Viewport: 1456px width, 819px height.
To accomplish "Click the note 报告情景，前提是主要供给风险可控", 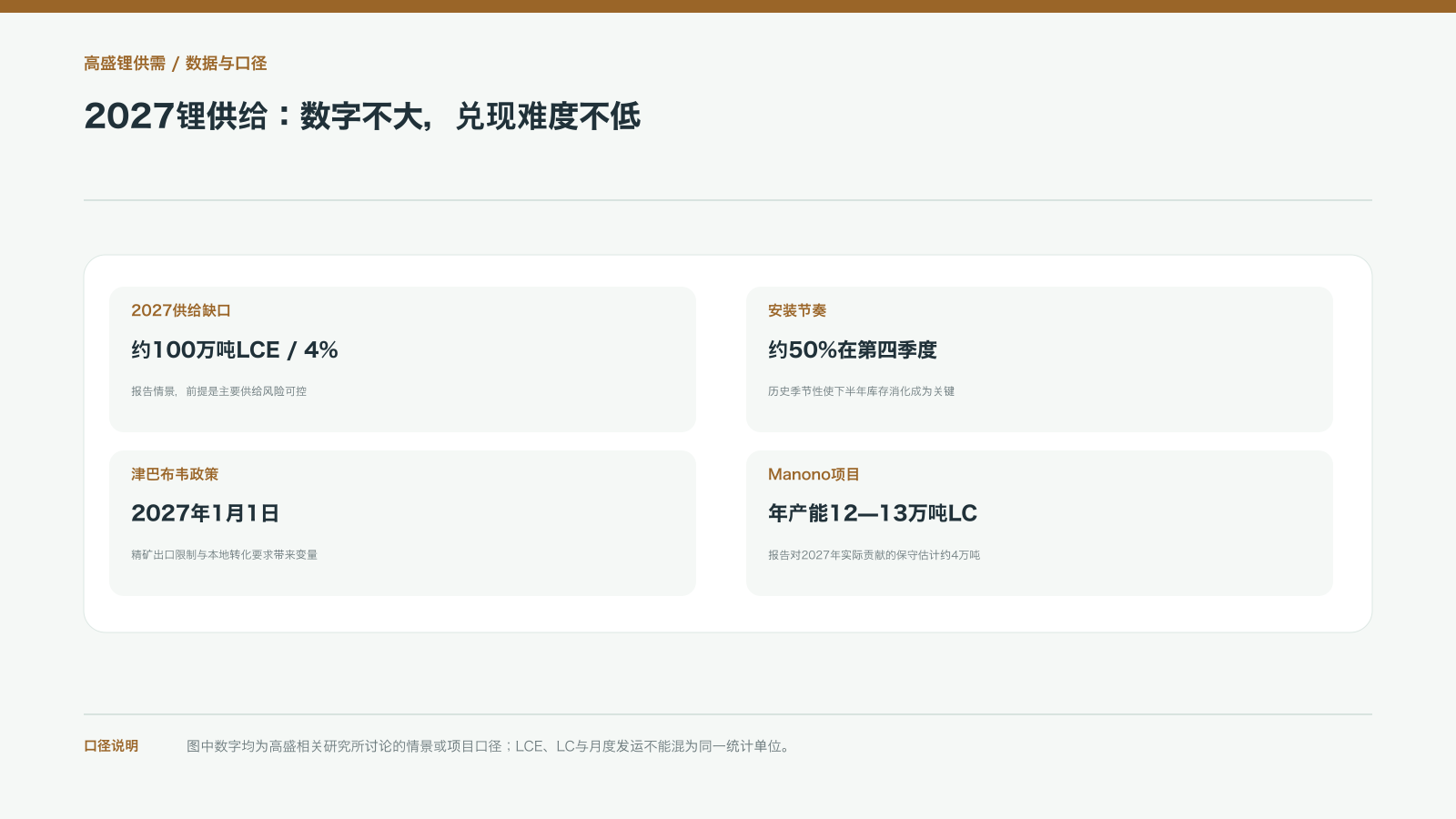I will click(x=219, y=391).
